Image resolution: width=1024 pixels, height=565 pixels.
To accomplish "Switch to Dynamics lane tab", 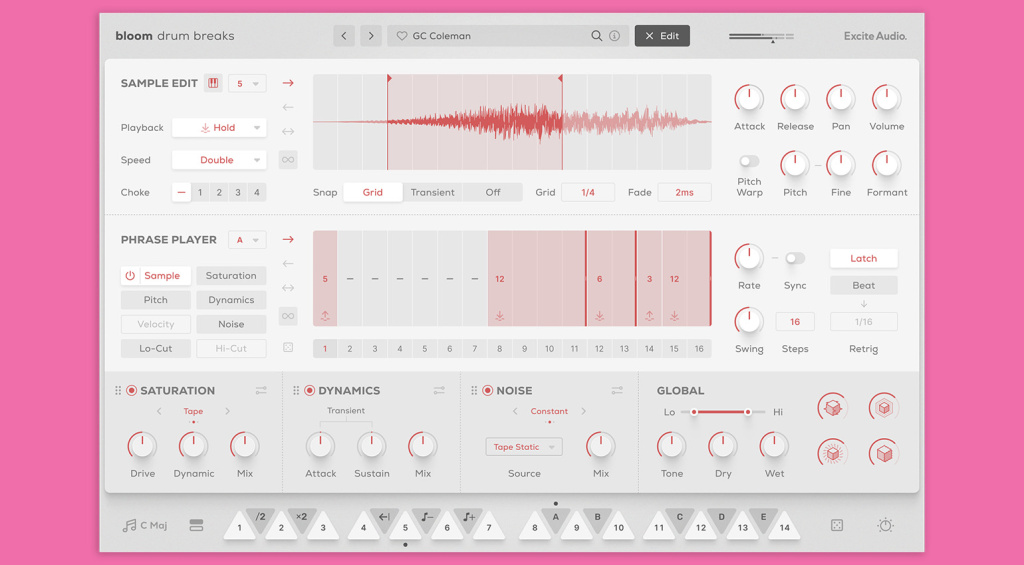I will tap(231, 300).
